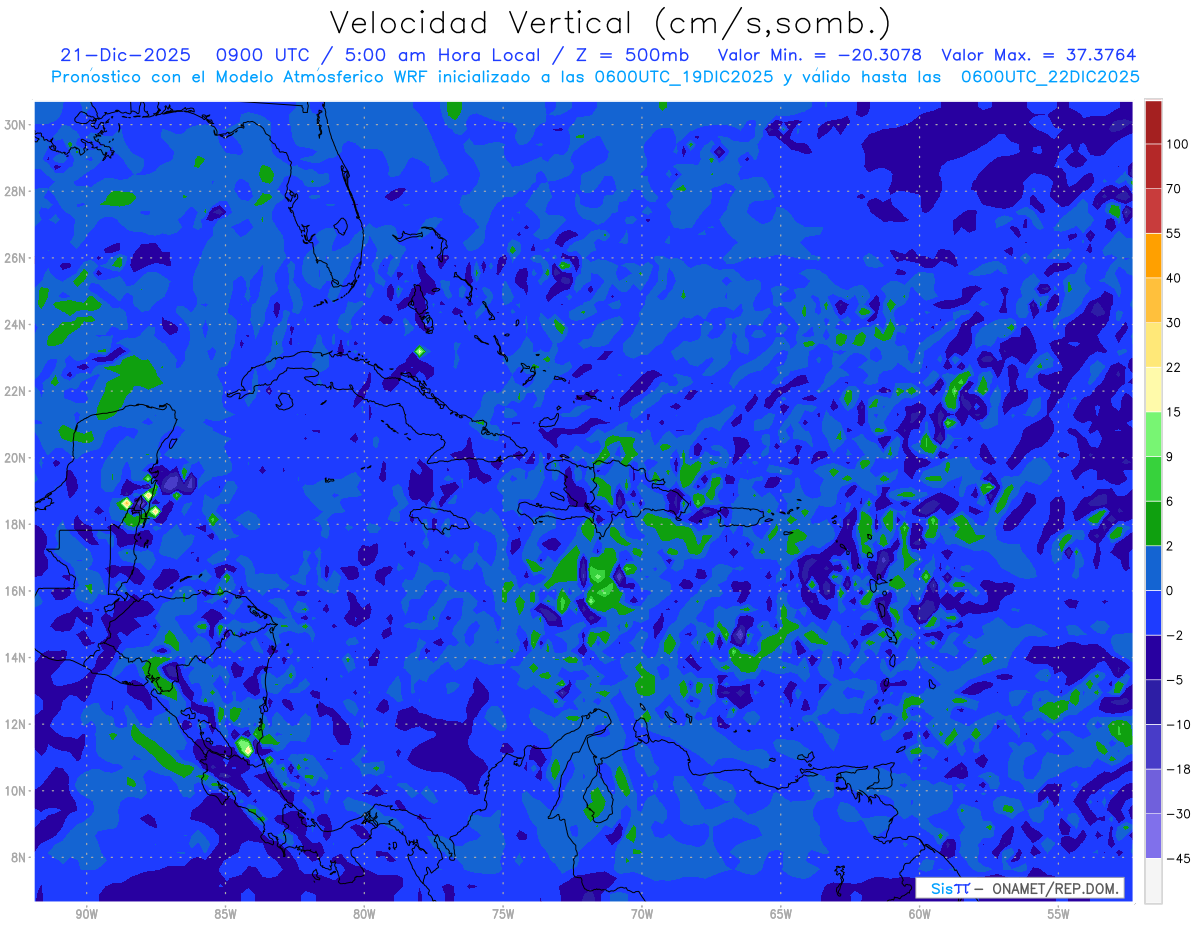Click 'Valor Max. = 37.3764' text
The image size is (1200, 927).
(1038, 55)
